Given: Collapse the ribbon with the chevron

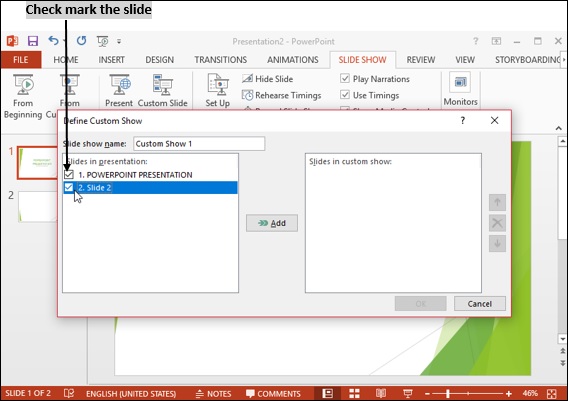Looking at the screenshot, I should [559, 128].
